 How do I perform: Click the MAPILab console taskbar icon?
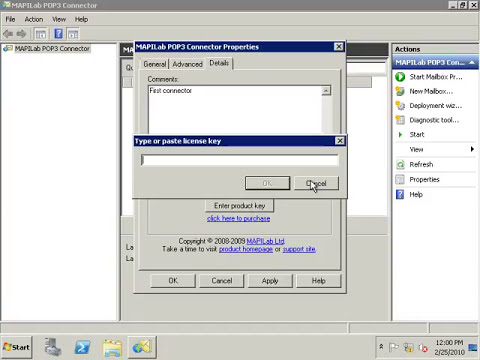pos(142,347)
